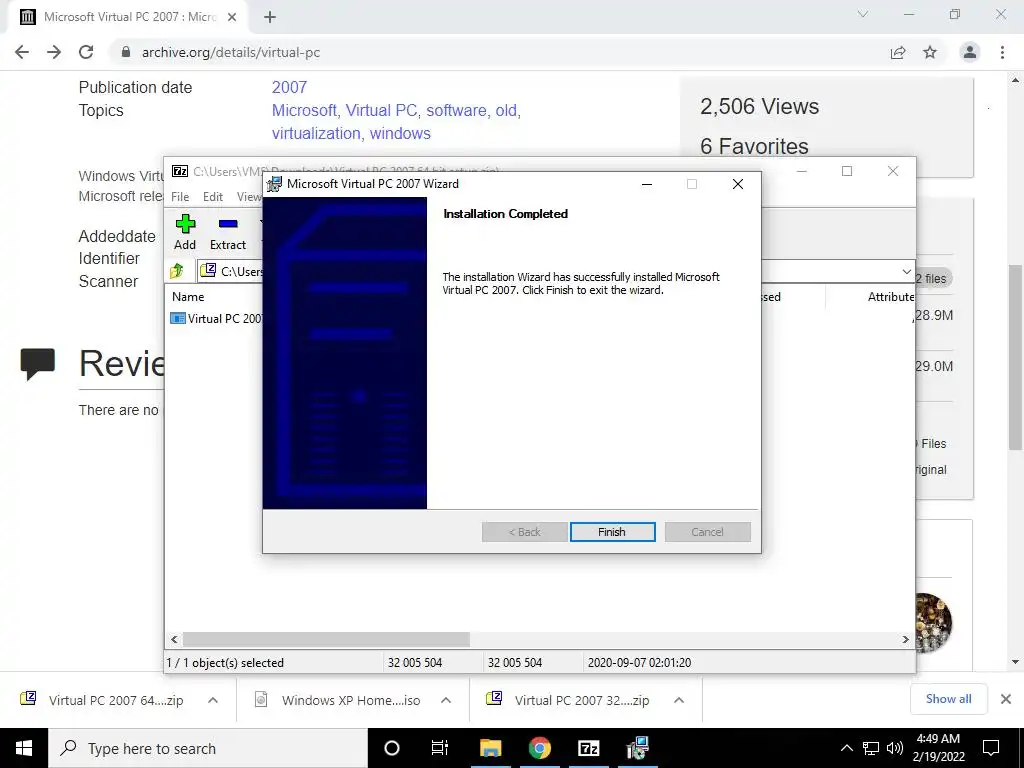Open the Chrome profile icon
Viewport: 1024px width, 768px height.
[970, 52]
